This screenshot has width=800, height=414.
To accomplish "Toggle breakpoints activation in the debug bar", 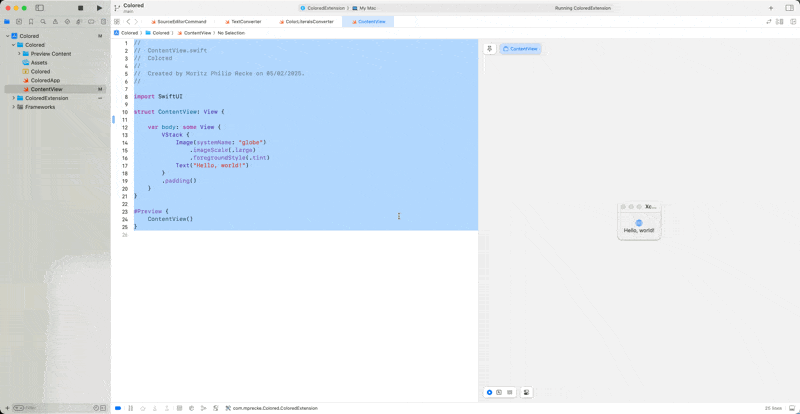I will 118,408.
